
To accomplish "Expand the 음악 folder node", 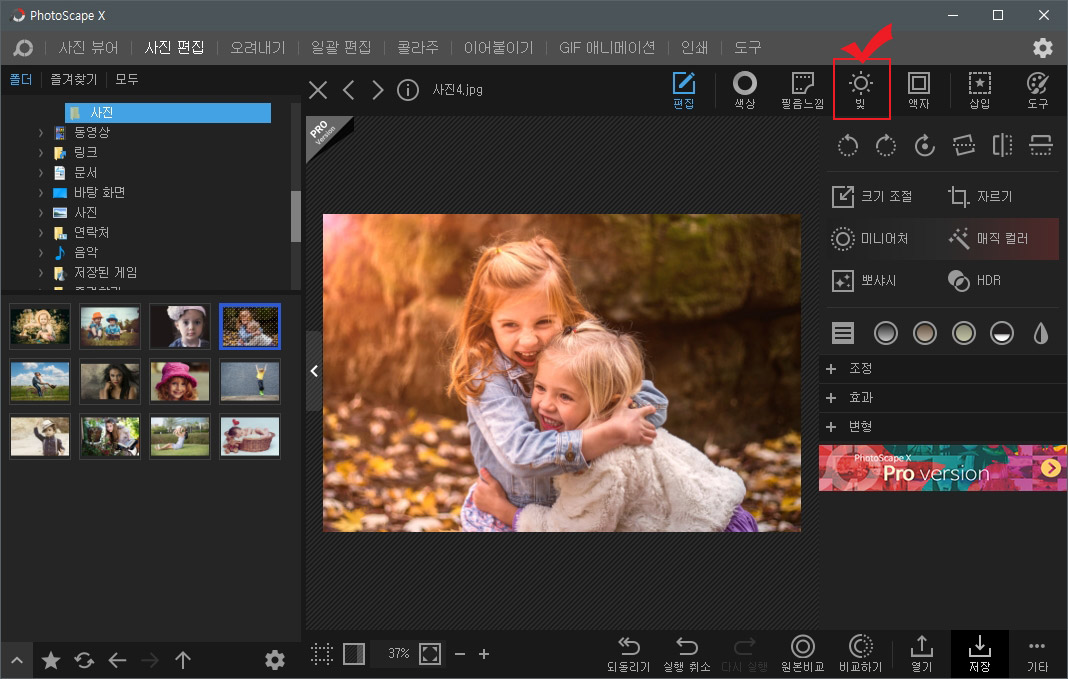I will click(41, 253).
